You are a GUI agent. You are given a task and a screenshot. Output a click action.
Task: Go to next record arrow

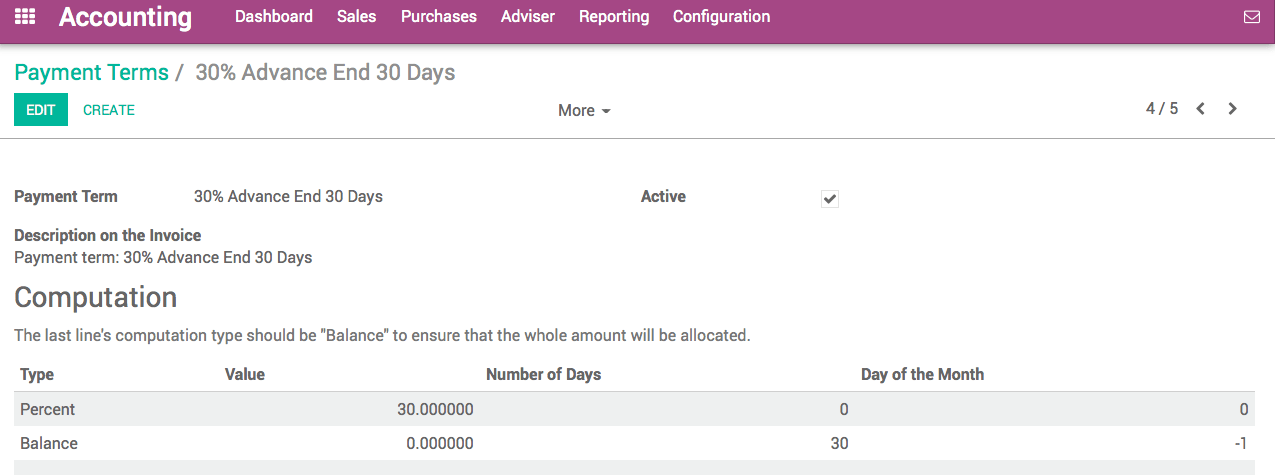pos(1233,109)
